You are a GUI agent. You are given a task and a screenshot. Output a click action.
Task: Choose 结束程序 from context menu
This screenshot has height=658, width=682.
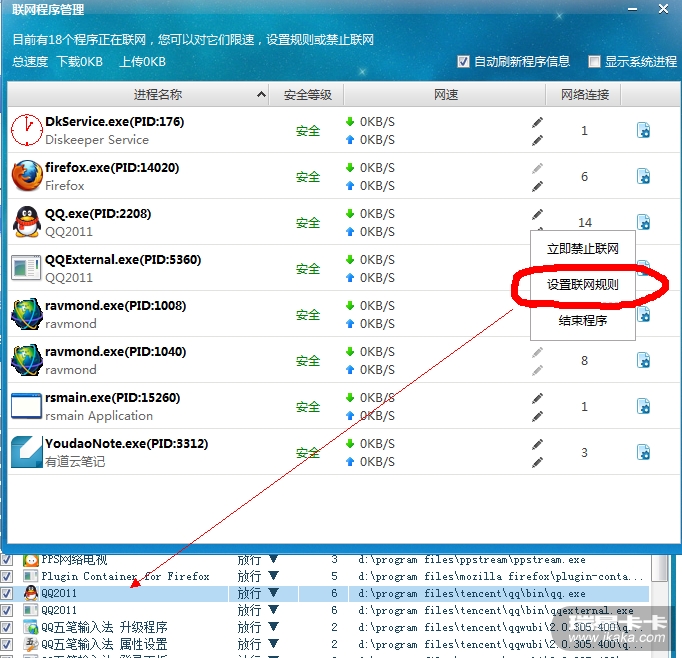[x=582, y=321]
